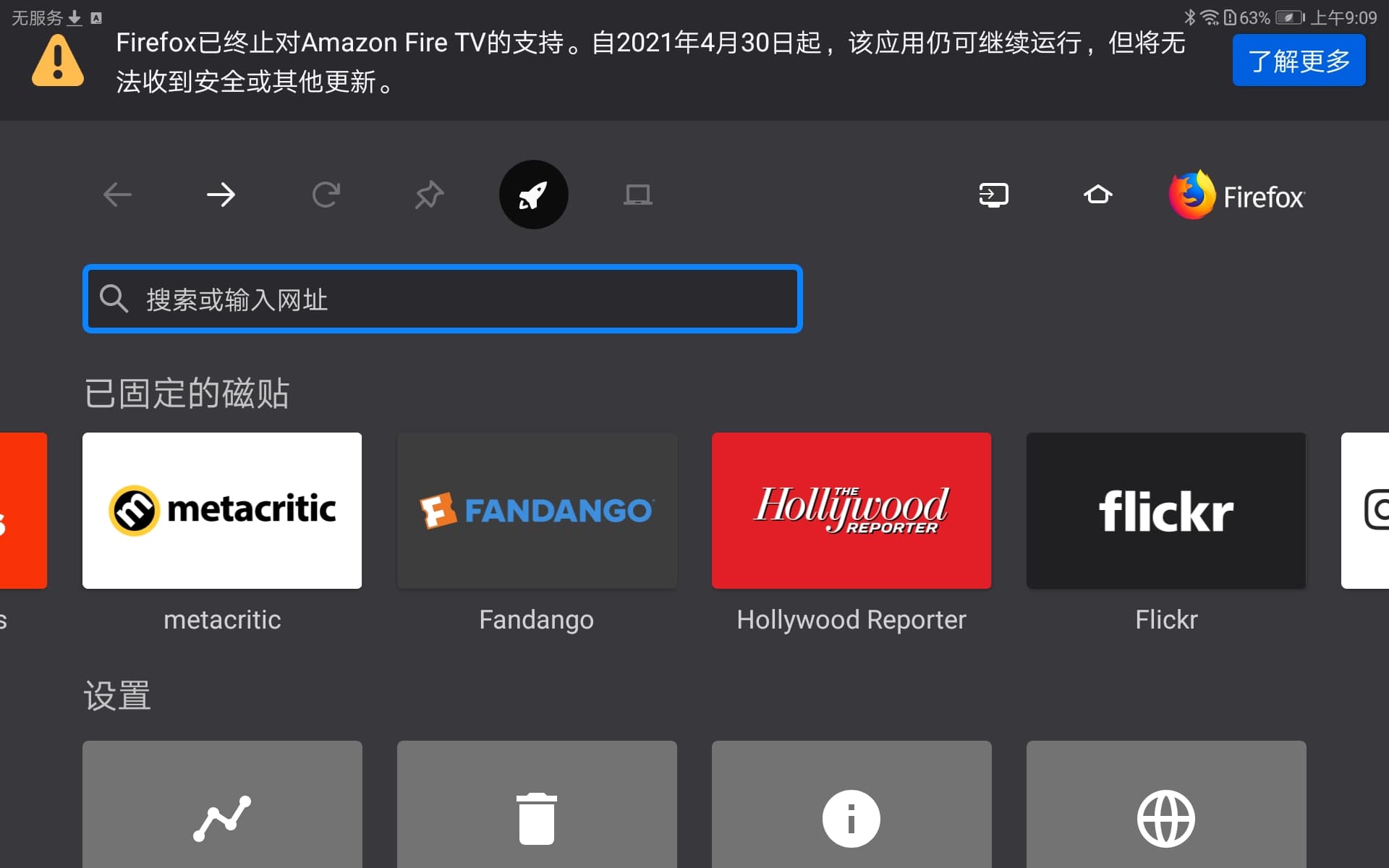Click the 已固定的磁贴 section heading

[187, 393]
